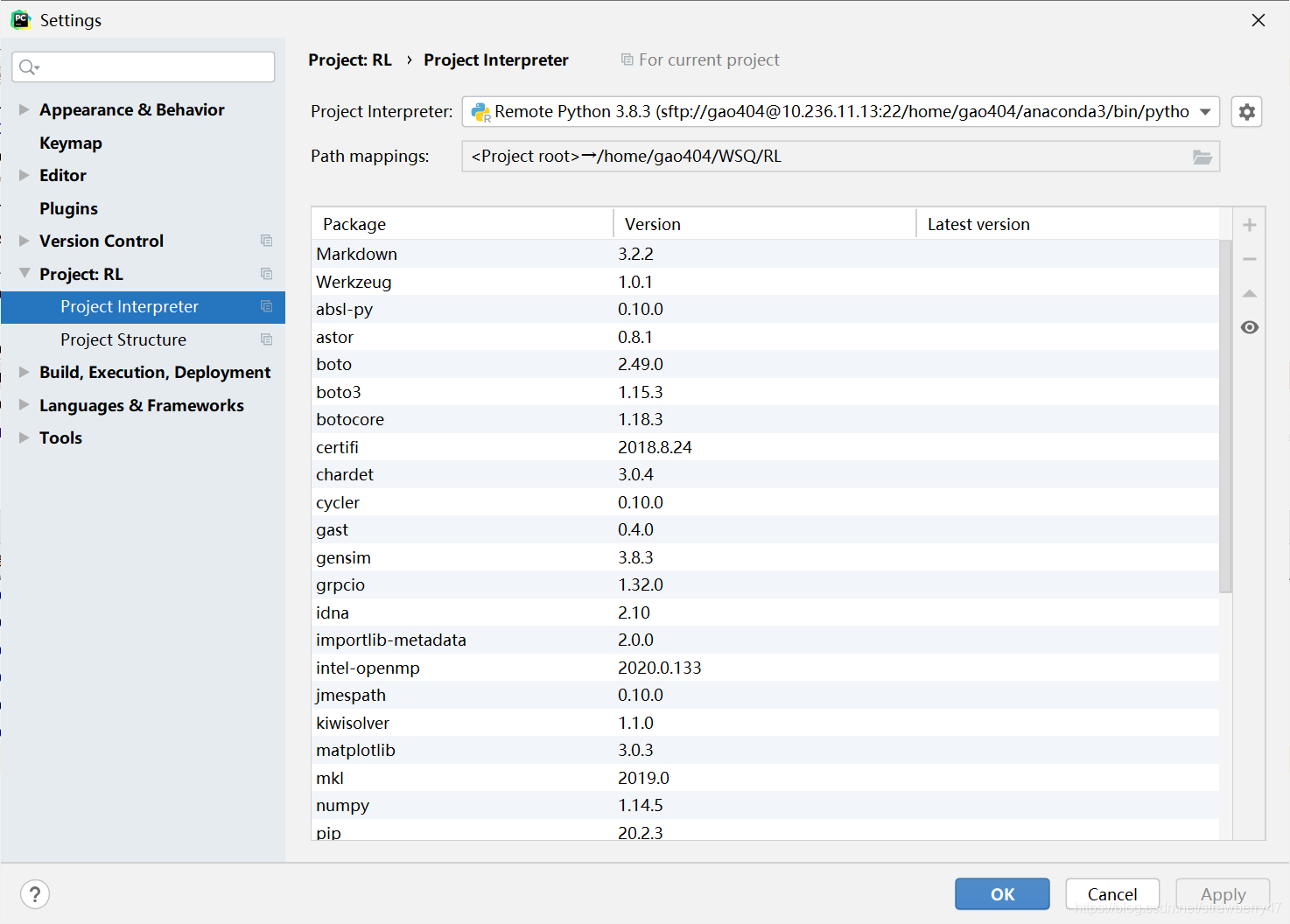This screenshot has width=1290, height=924.
Task: Select the Werkzeug package row
Action: coord(765,282)
